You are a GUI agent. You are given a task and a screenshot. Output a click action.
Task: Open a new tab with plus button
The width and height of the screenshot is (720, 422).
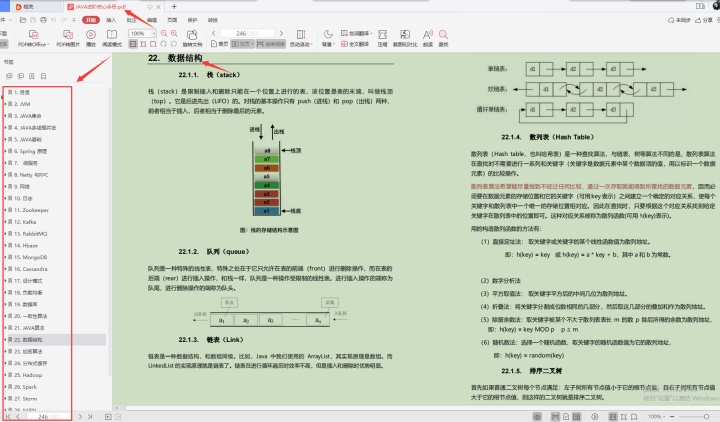coord(174,6)
